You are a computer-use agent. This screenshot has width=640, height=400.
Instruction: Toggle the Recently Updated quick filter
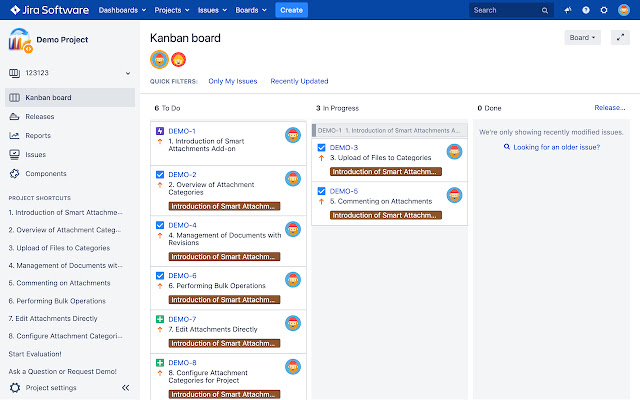299,81
